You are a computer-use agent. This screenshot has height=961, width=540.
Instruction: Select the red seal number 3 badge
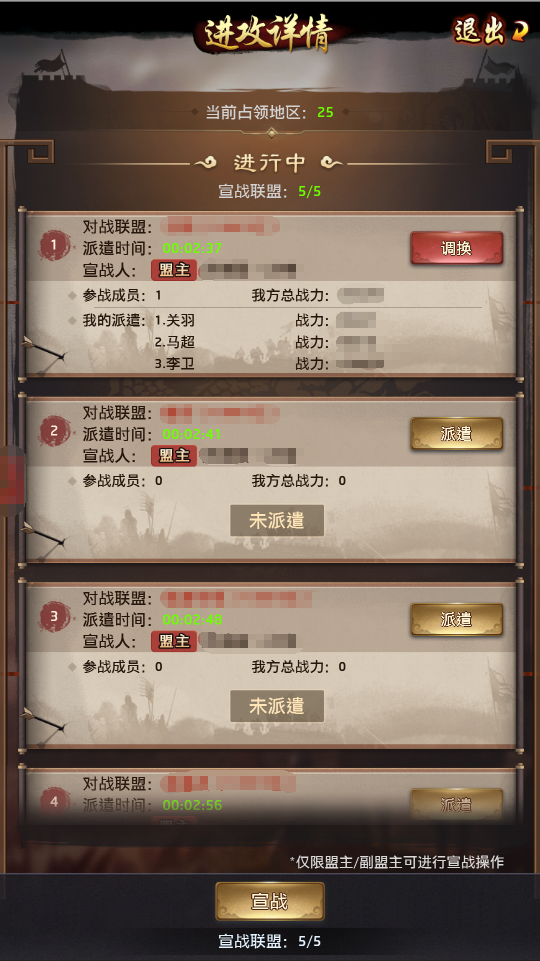coord(54,617)
